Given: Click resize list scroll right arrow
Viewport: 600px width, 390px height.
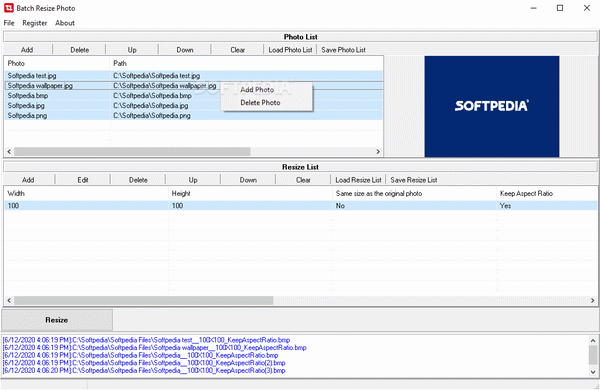Looking at the screenshot, I should tap(593, 301).
